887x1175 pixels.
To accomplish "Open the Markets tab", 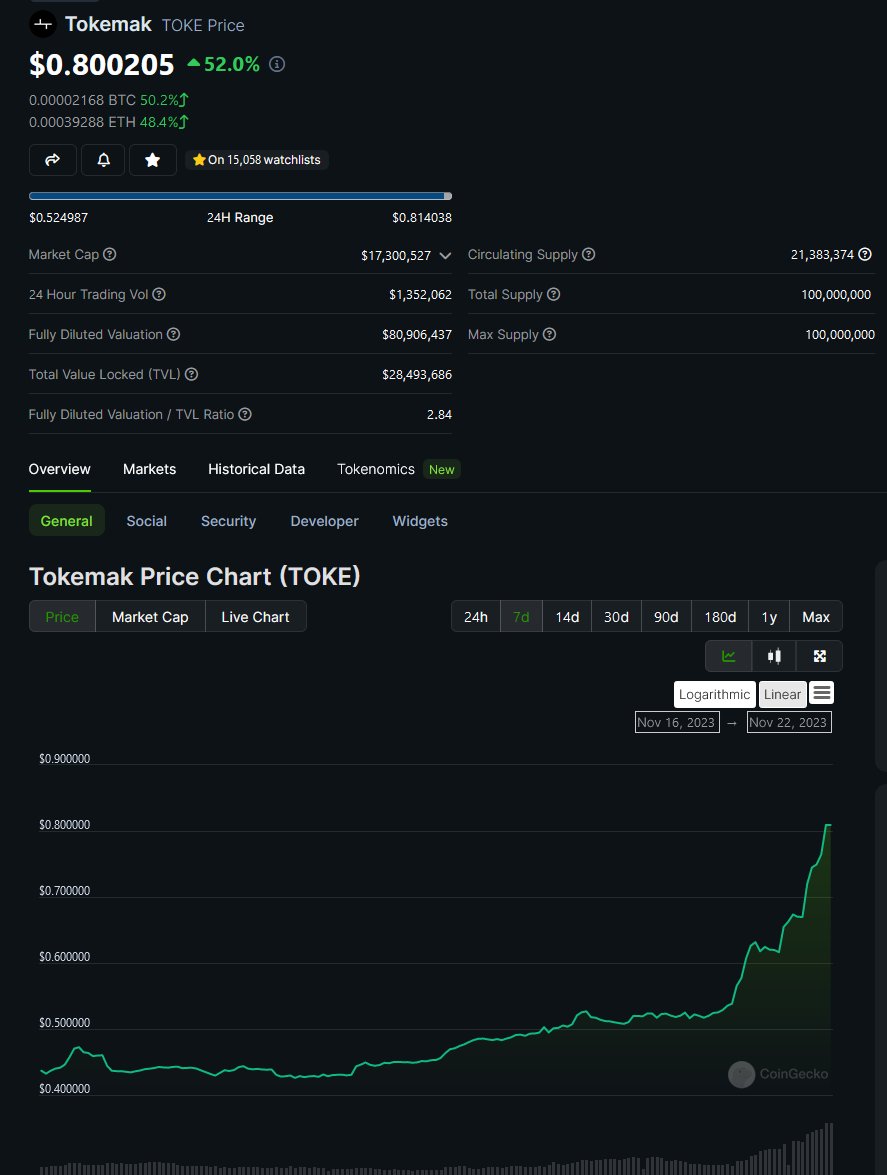I will pyautogui.click(x=150, y=469).
